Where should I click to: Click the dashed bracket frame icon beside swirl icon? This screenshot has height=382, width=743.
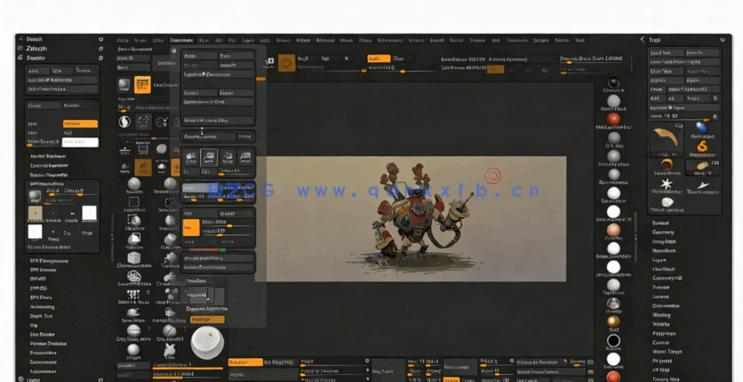(x=143, y=122)
